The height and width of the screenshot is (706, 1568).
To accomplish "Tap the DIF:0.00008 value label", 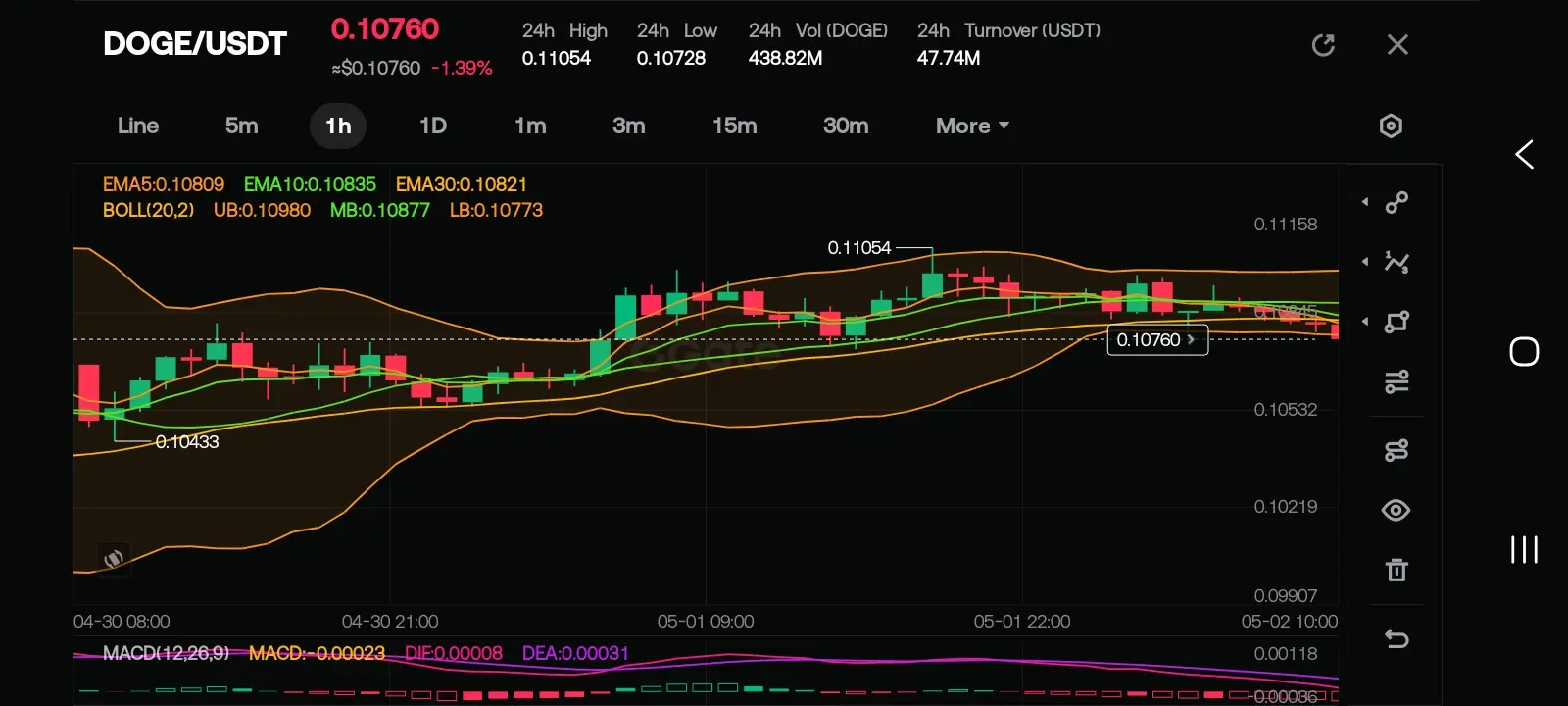I will tap(454, 653).
